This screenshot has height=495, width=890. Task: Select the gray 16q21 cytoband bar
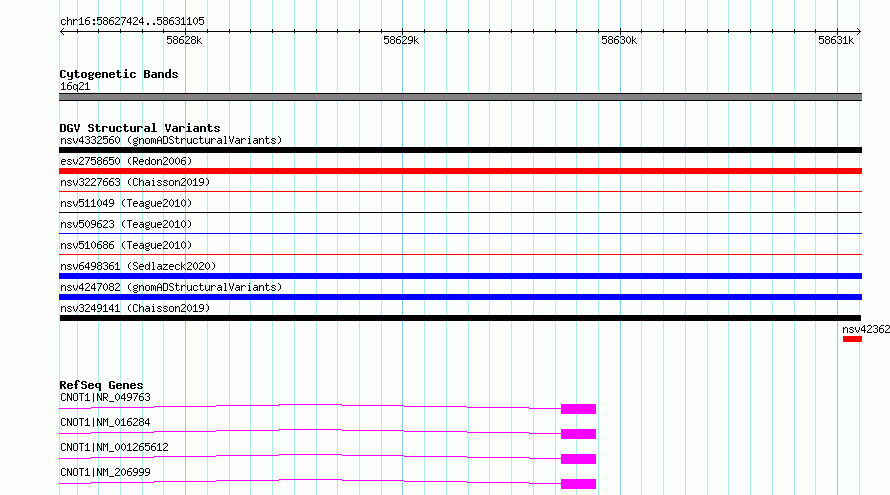pyautogui.click(x=460, y=97)
